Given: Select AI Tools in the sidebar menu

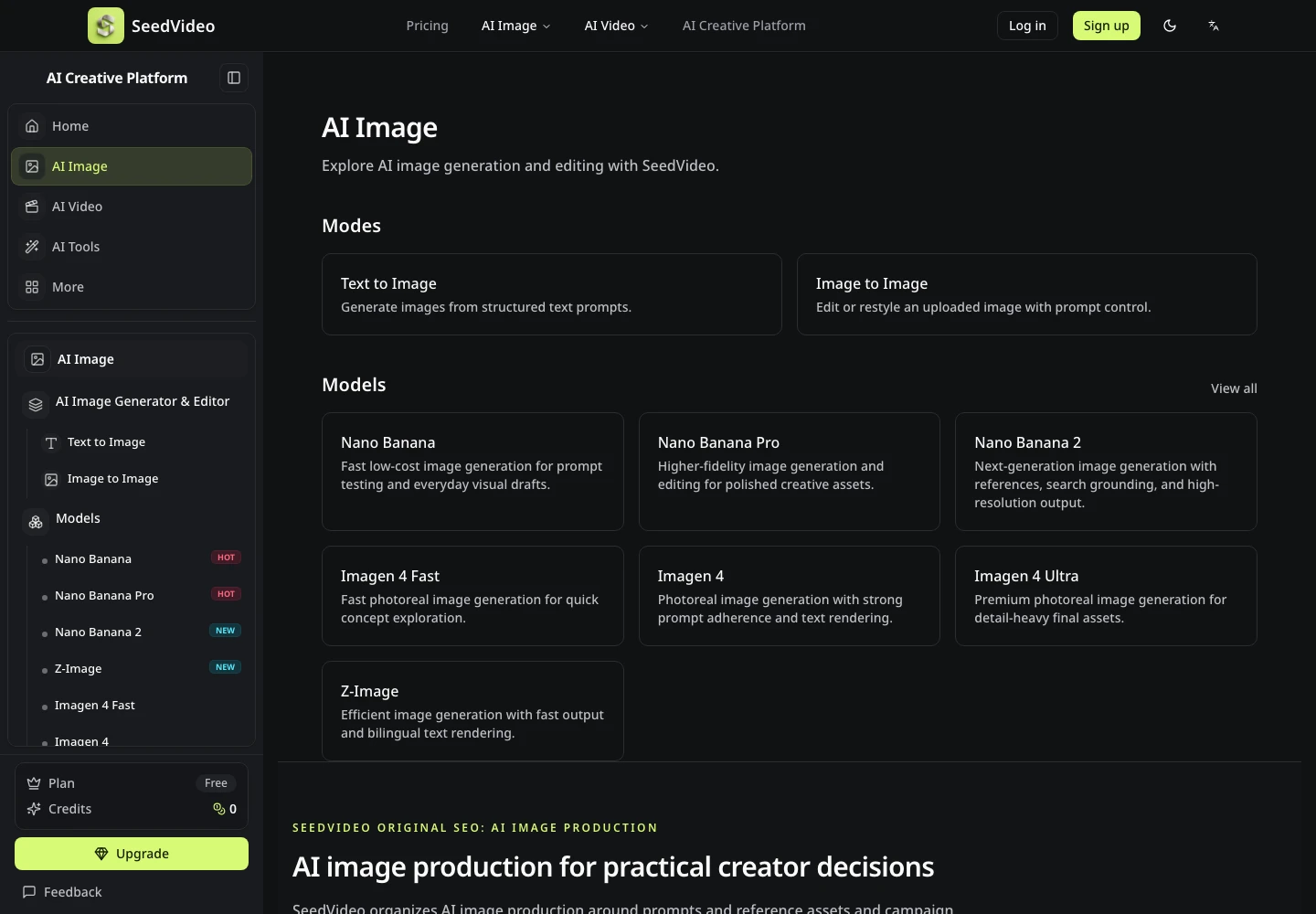Looking at the screenshot, I should tap(132, 247).
